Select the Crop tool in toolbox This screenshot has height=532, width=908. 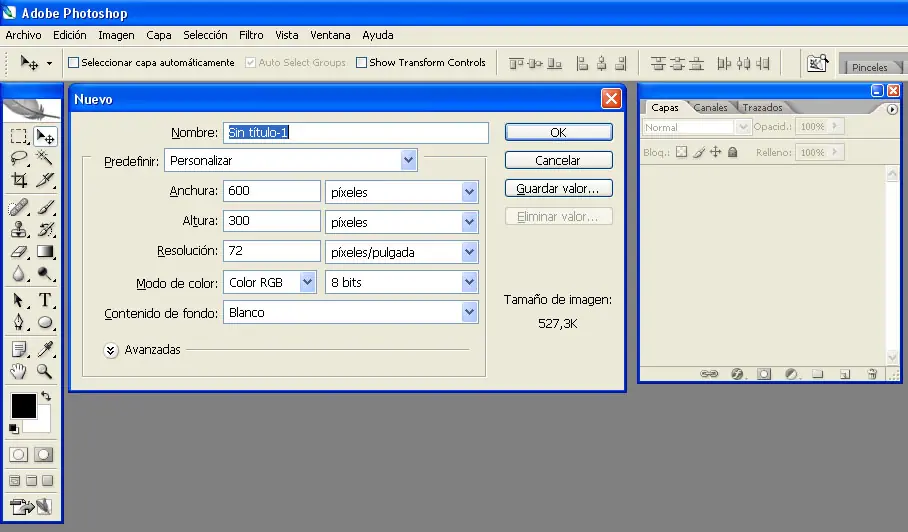pyautogui.click(x=19, y=181)
